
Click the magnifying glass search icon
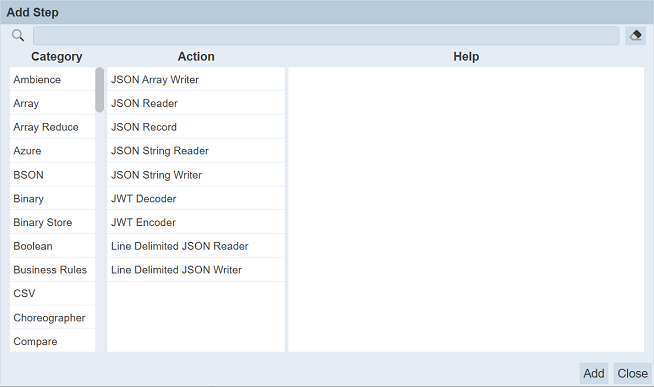click(x=18, y=35)
